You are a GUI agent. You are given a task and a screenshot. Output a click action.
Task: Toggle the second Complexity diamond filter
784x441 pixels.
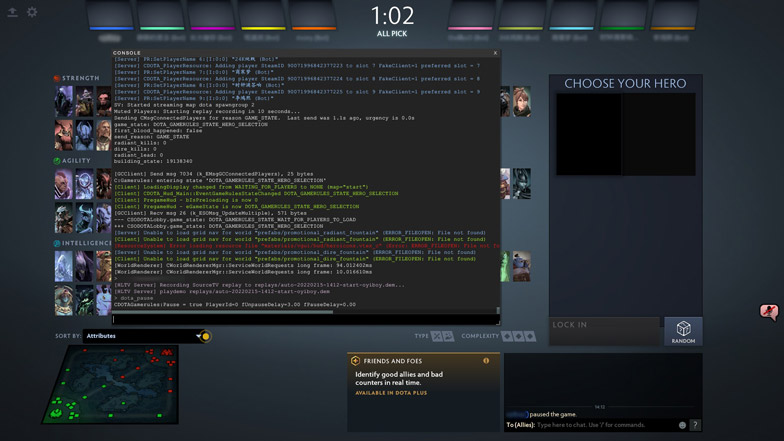pos(518,336)
